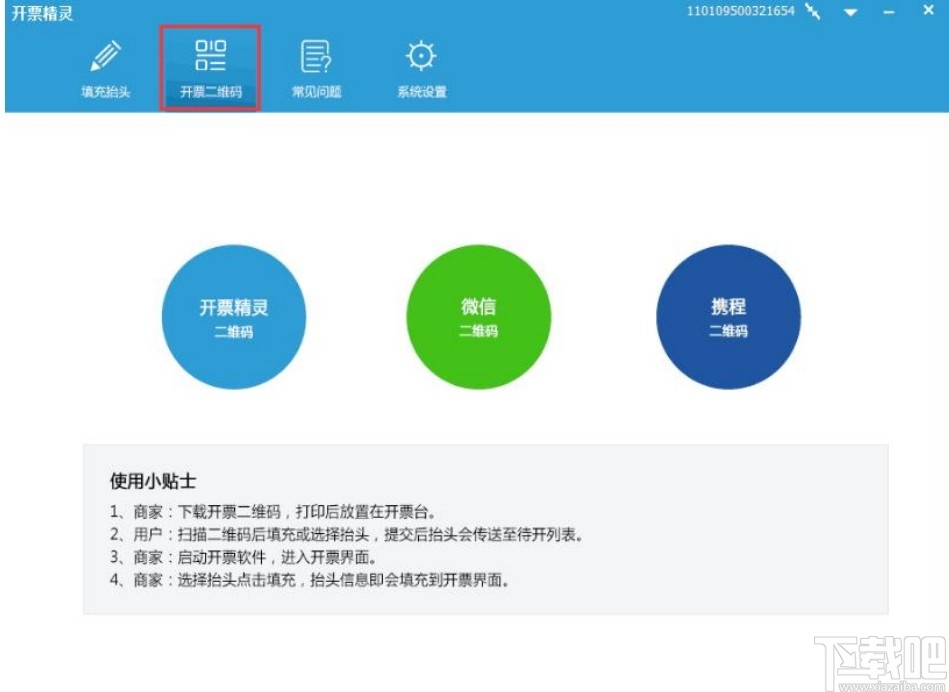Click tip 1 about 下载开票二维码
The image size is (949, 692).
tap(273, 512)
